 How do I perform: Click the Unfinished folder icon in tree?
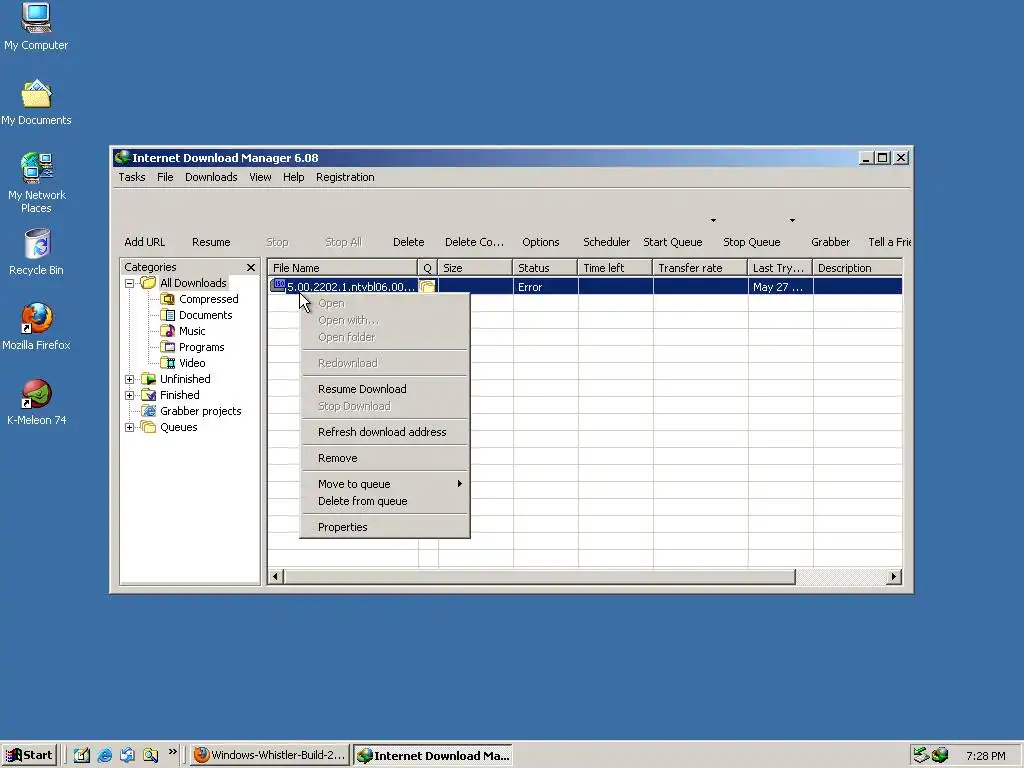click(x=149, y=379)
